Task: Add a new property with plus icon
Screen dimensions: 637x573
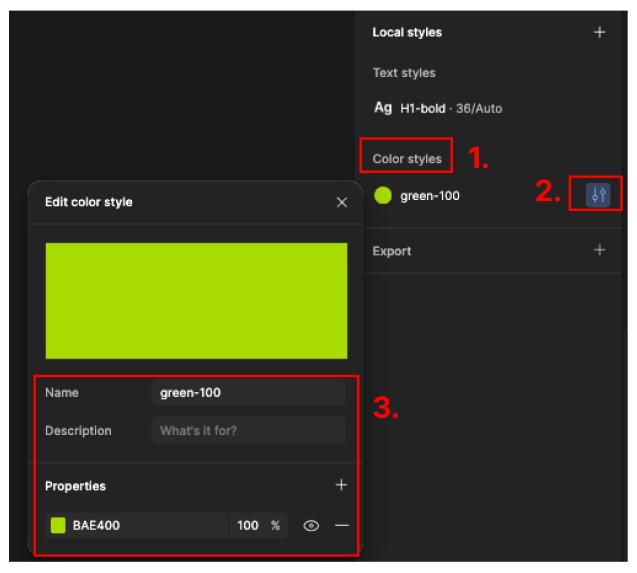Action: tap(341, 484)
